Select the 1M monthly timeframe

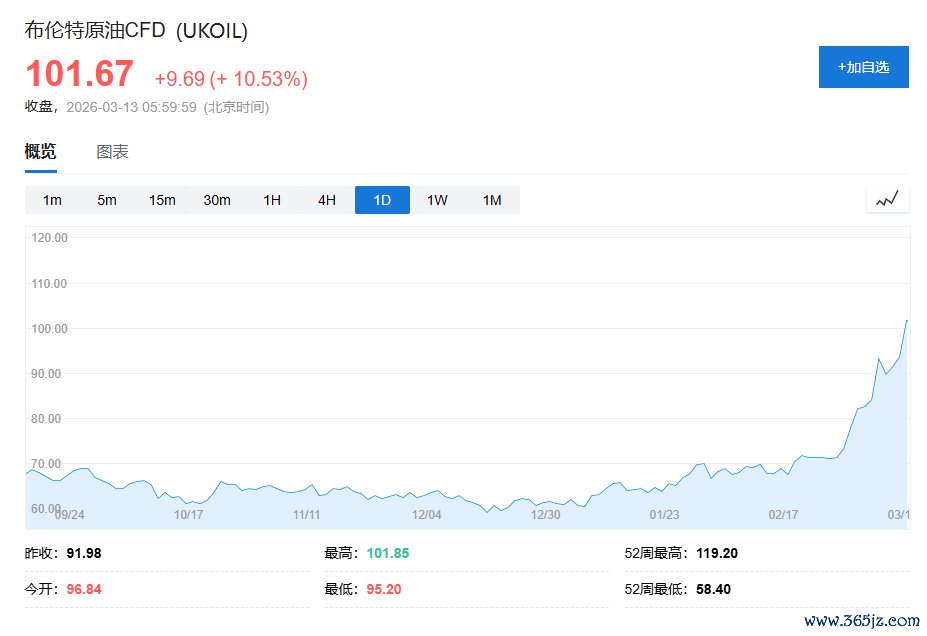click(492, 200)
